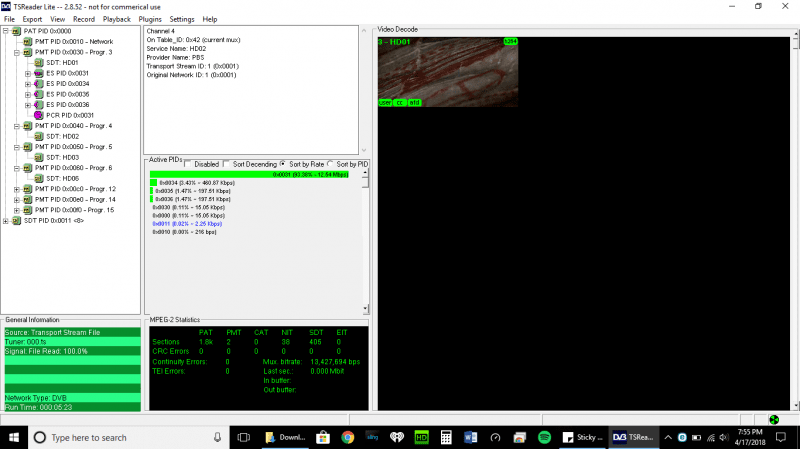Click the PAT PID 0x0000 table icon
This screenshot has height=449, width=800.
click(16, 31)
